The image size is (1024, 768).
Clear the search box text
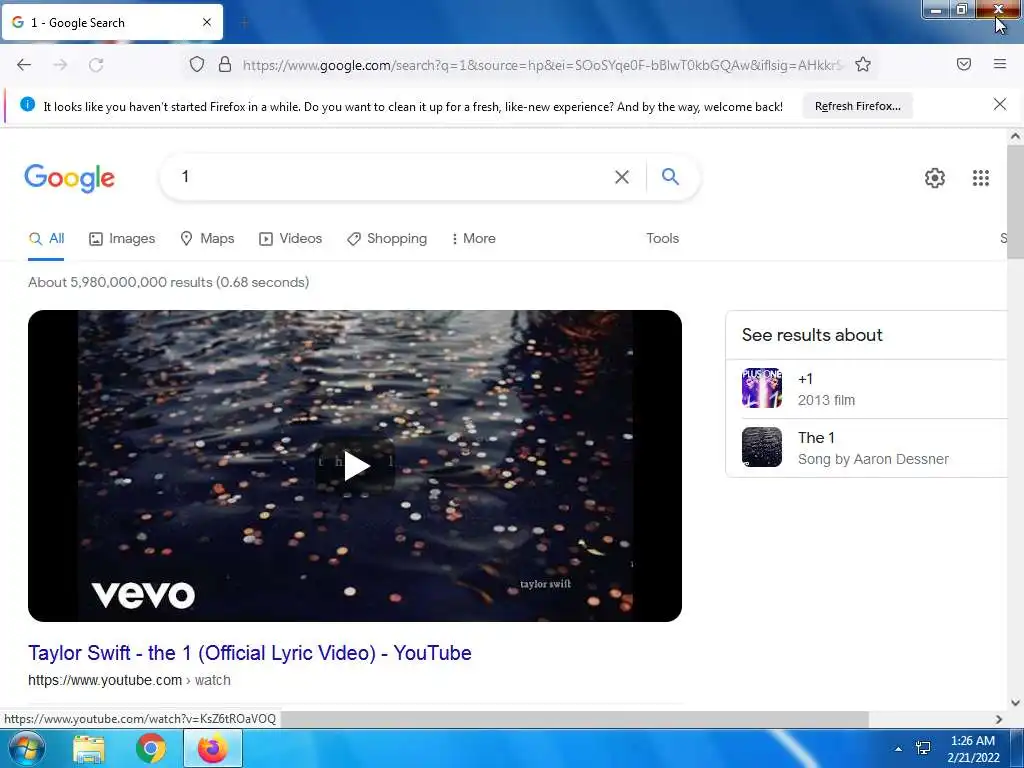pyautogui.click(x=622, y=177)
